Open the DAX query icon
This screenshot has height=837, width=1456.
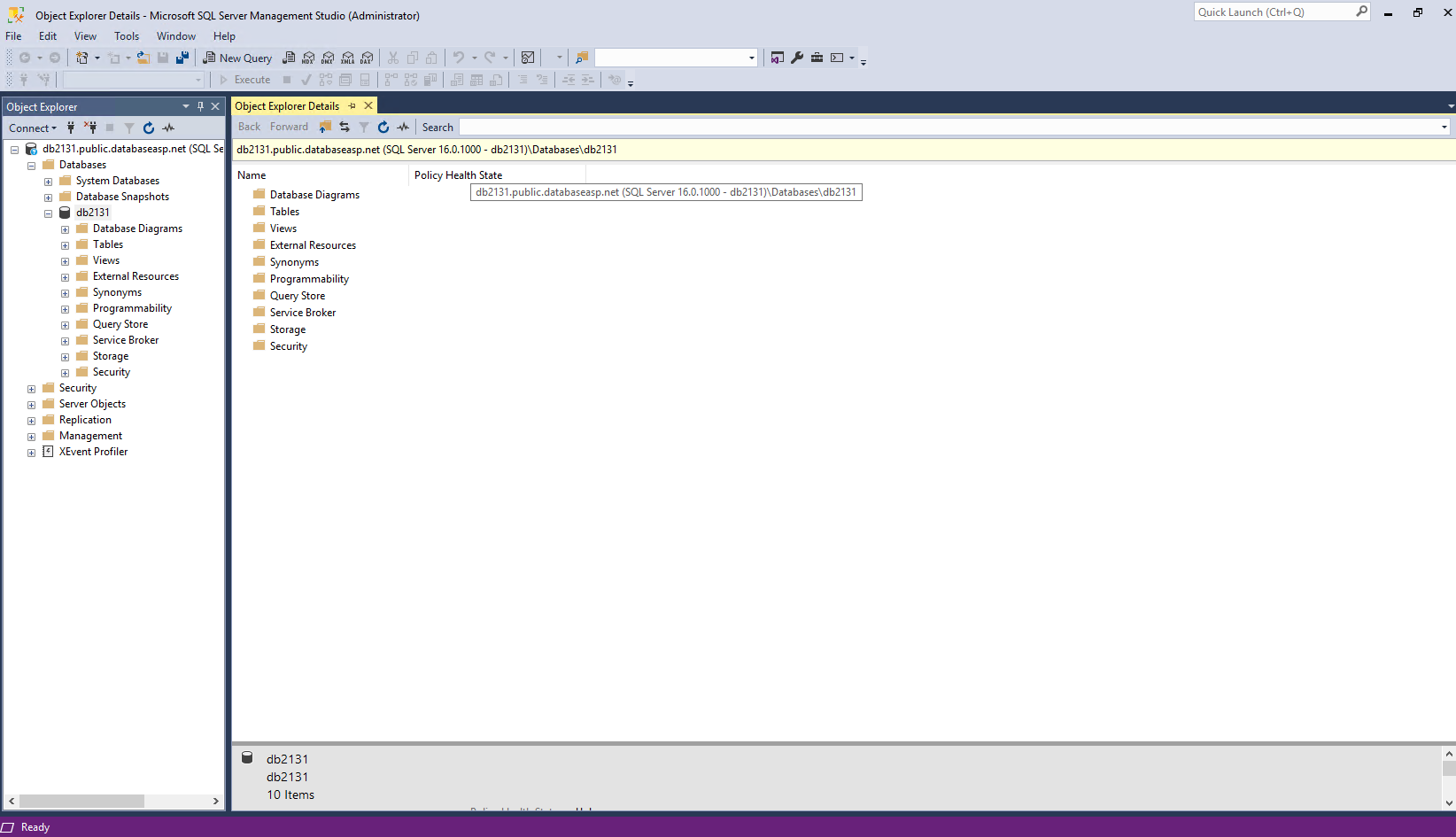367,58
